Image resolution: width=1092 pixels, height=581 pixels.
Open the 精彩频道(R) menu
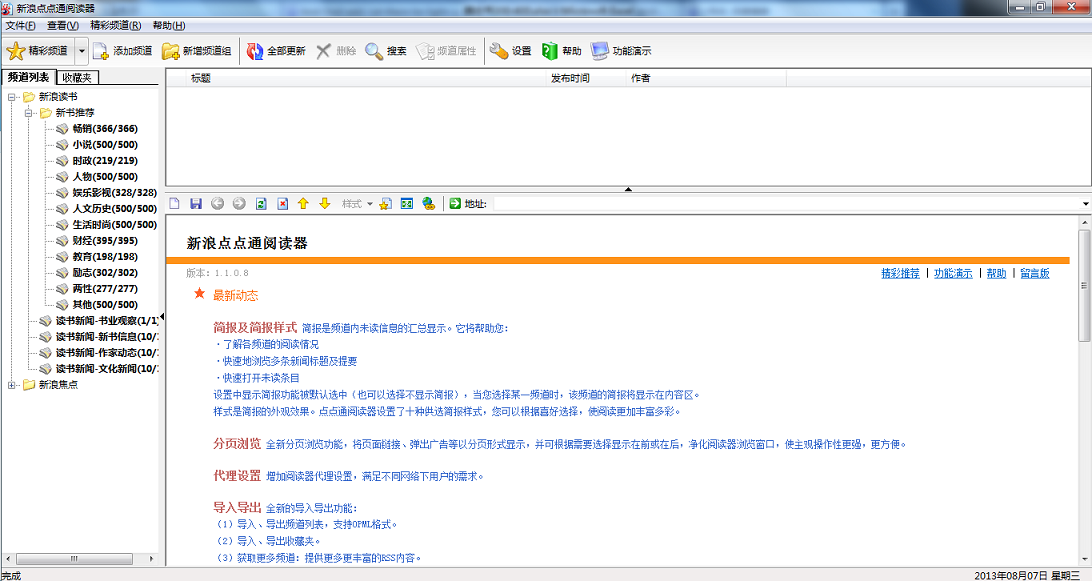point(116,25)
